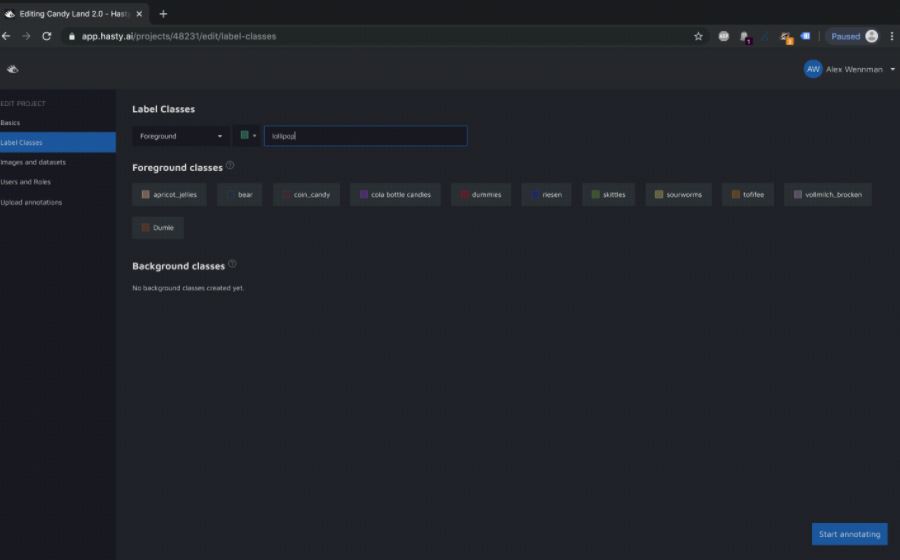The image size is (900, 560).
Task: Open a new browser tab
Action: 163,14
